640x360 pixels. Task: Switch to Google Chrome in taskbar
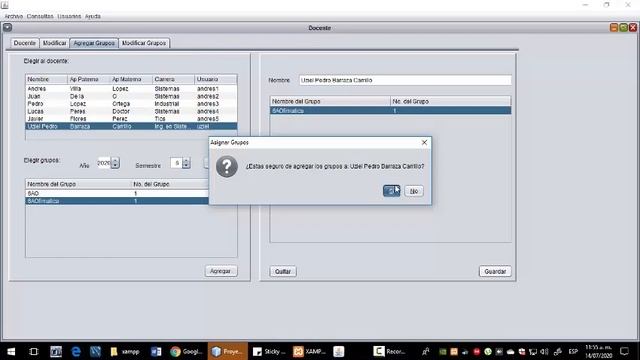click(186, 351)
